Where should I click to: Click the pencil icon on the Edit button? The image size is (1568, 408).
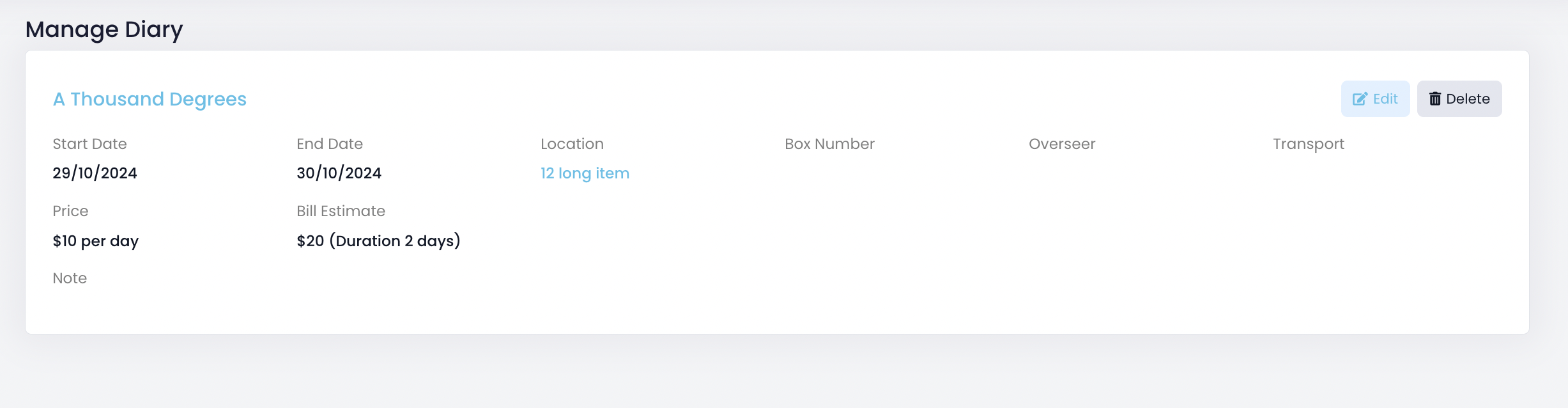[1360, 99]
